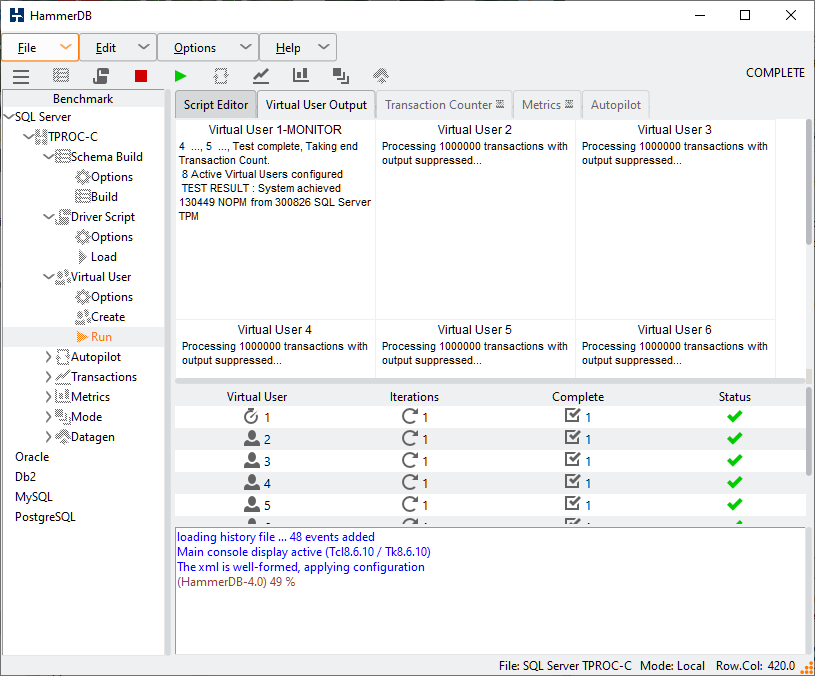This screenshot has height=676, width=815.
Task: Click the person icon for virtual user 4
Action: [252, 482]
